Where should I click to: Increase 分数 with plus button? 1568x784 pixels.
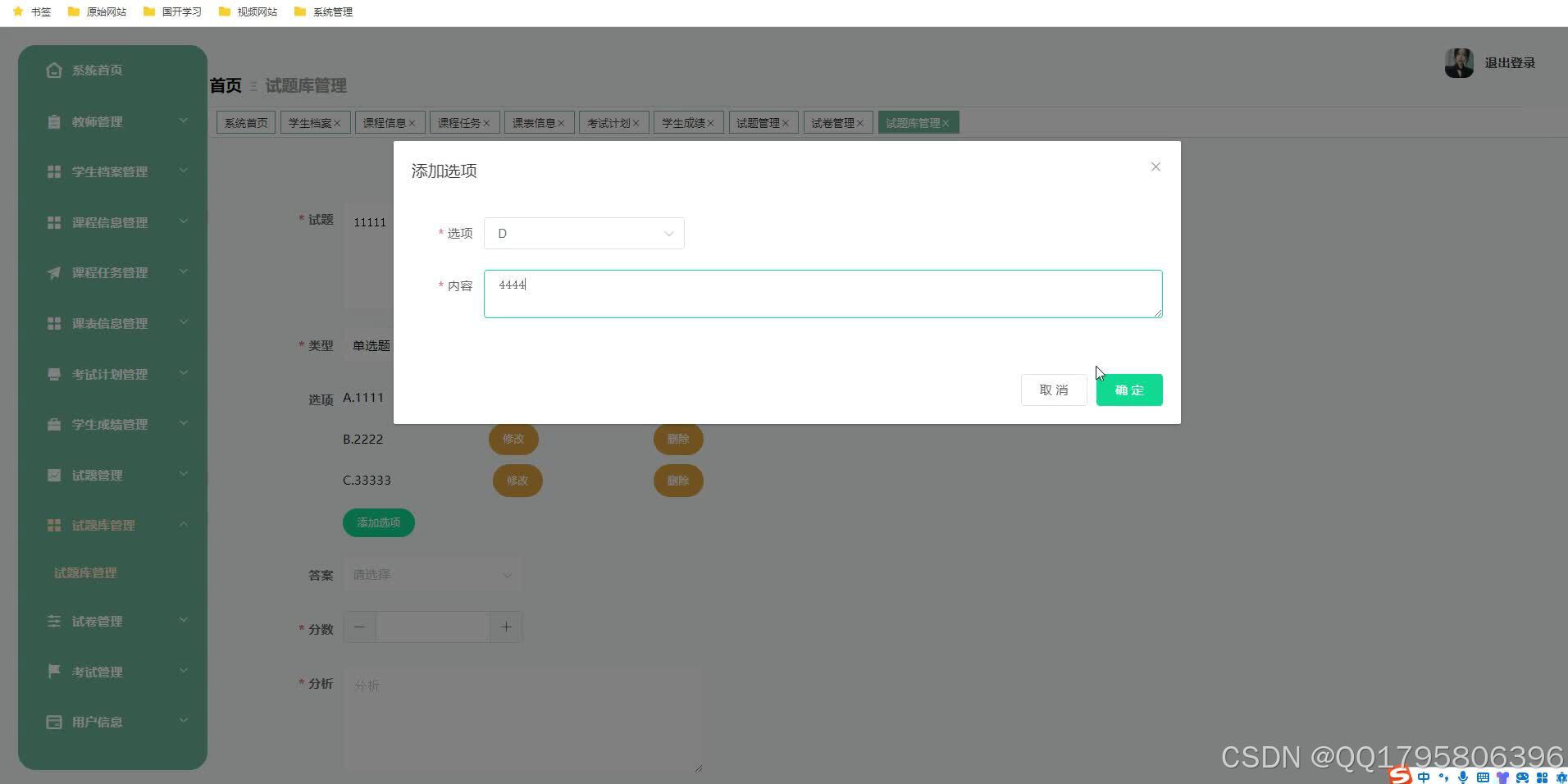(506, 627)
